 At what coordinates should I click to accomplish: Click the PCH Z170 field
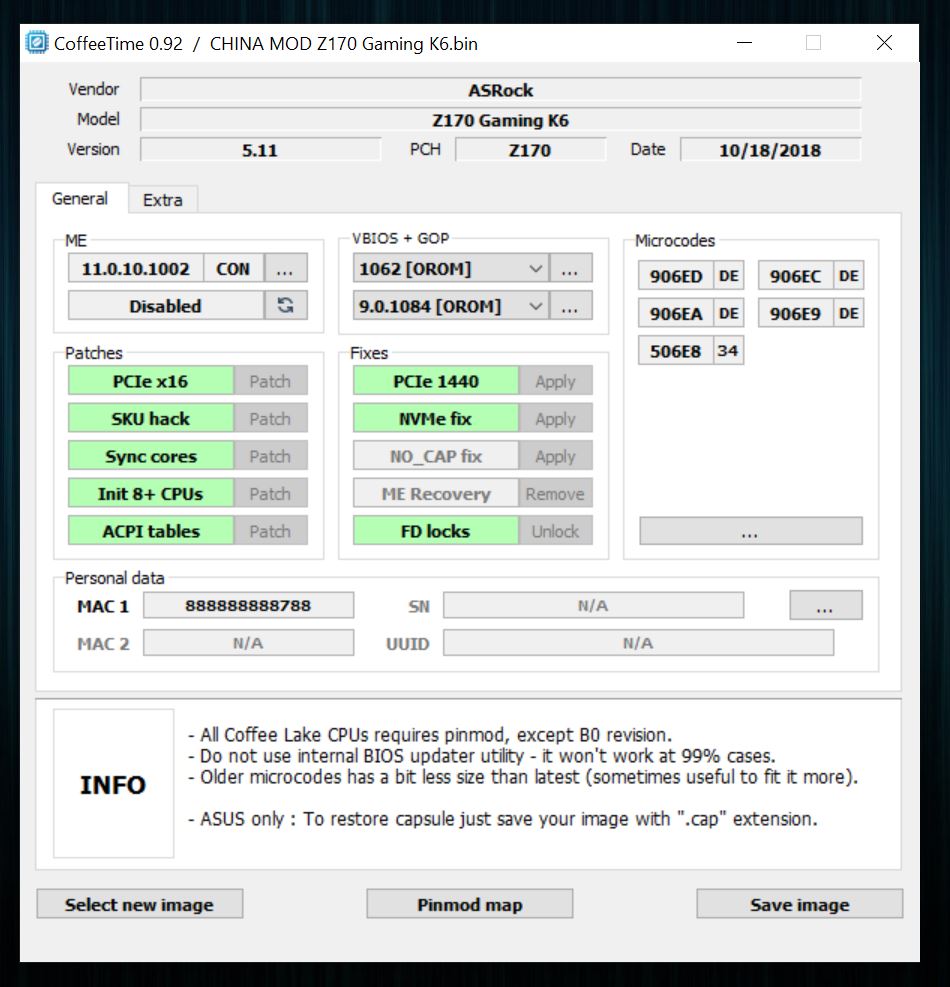click(x=530, y=150)
